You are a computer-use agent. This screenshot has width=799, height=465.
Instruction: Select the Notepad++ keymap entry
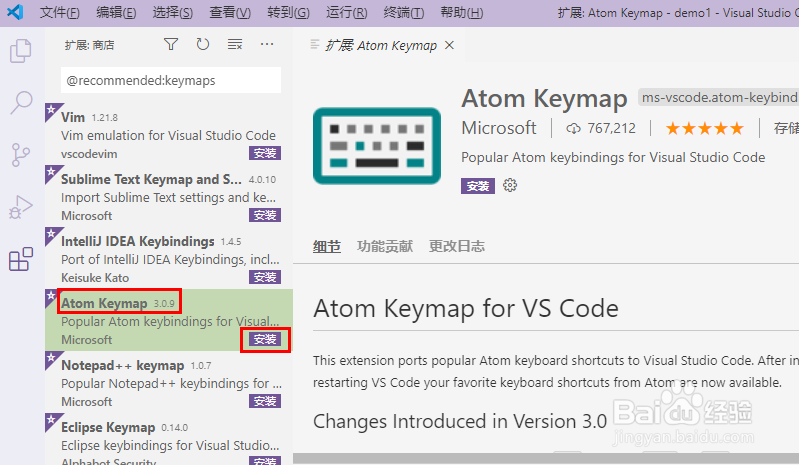point(169,382)
